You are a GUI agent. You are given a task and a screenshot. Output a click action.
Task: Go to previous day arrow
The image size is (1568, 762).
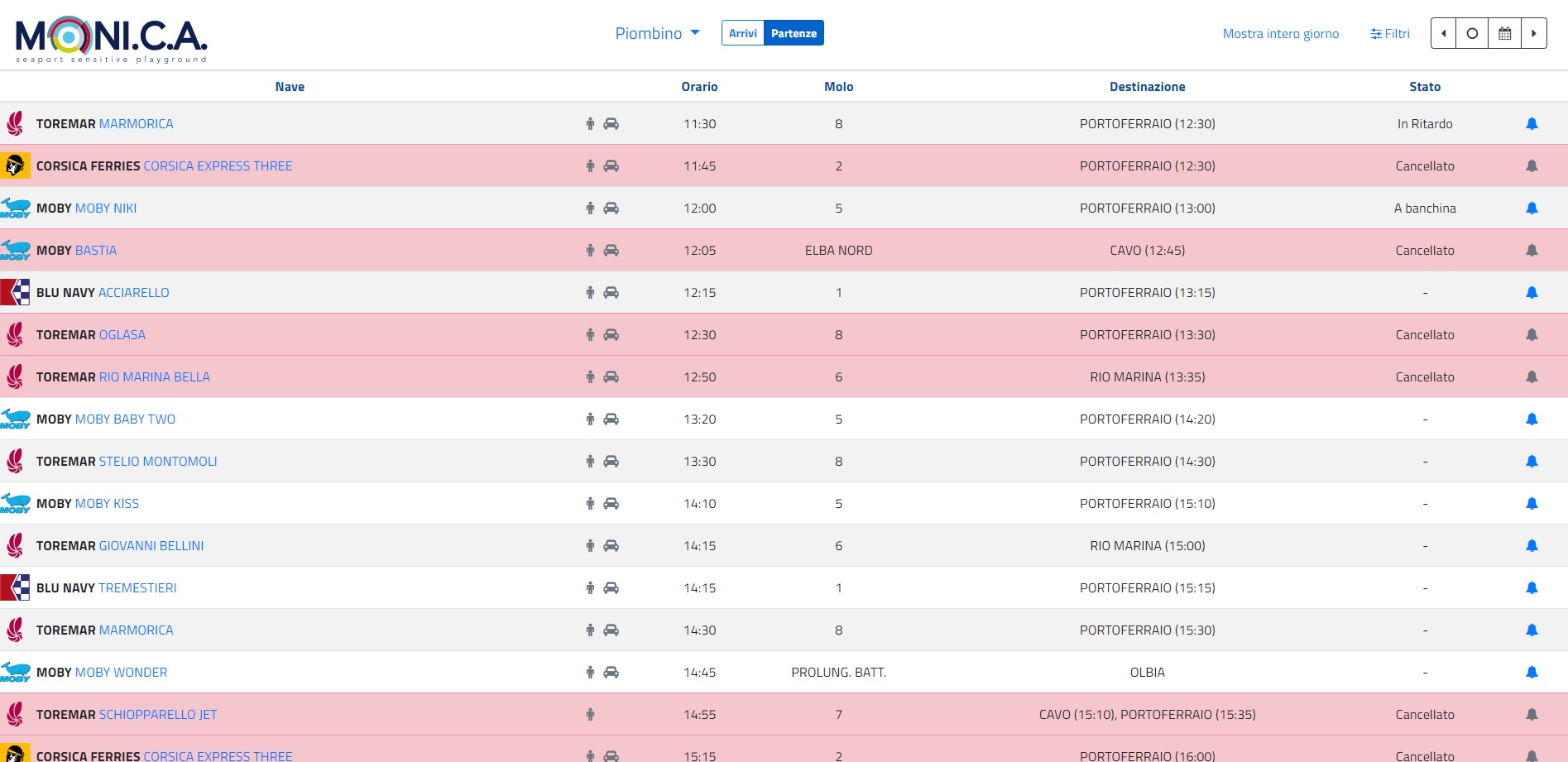pos(1443,33)
